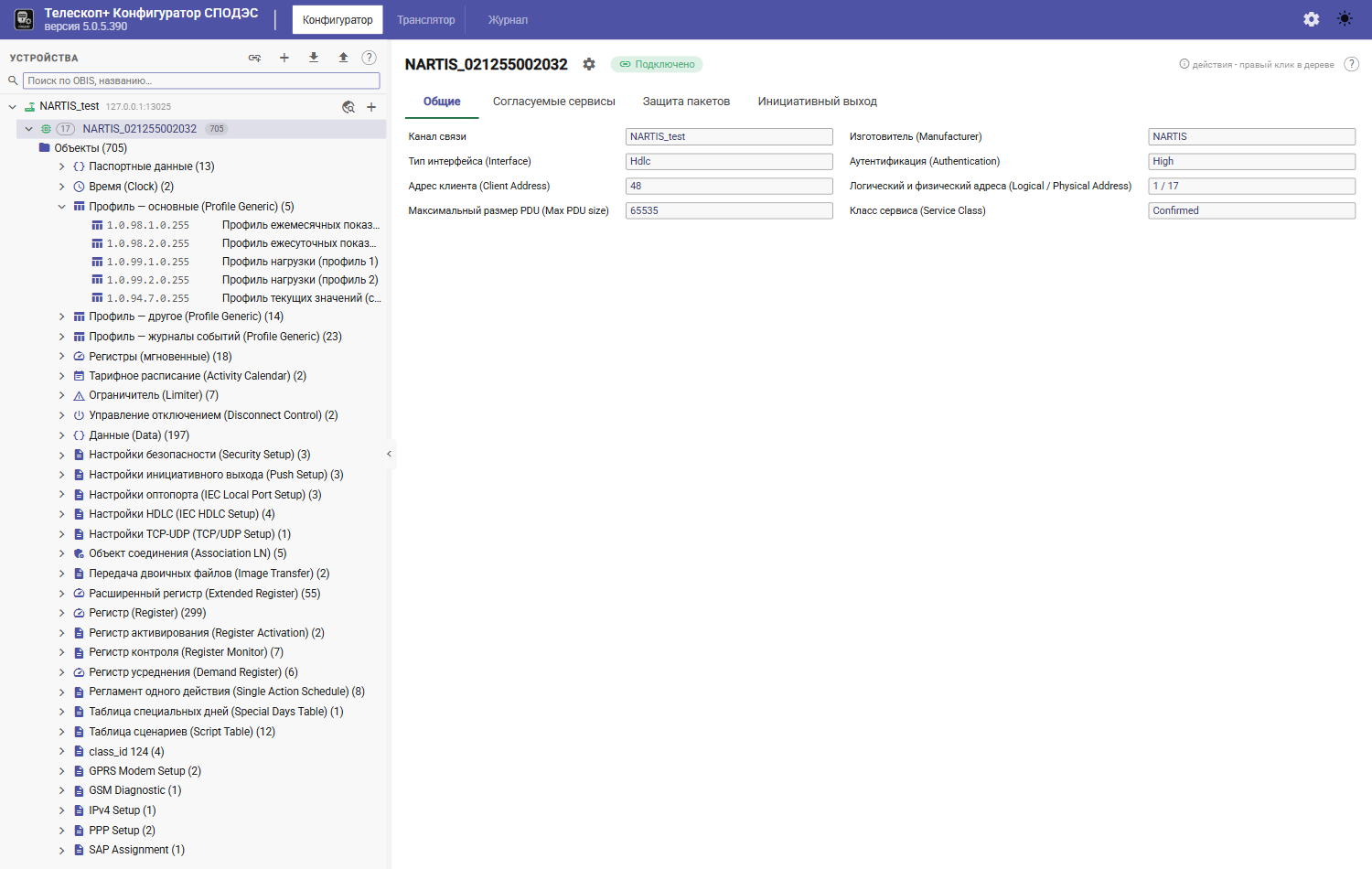Viewport: 1372px width, 869px height.
Task: Select PPP Setup (2) item
Action: 123,831
